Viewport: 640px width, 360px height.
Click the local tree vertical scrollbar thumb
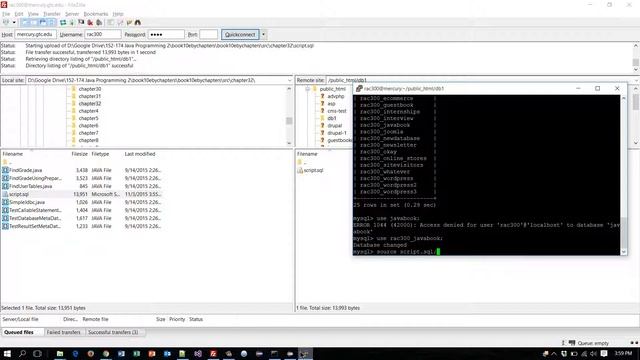pyautogui.click(x=289, y=121)
